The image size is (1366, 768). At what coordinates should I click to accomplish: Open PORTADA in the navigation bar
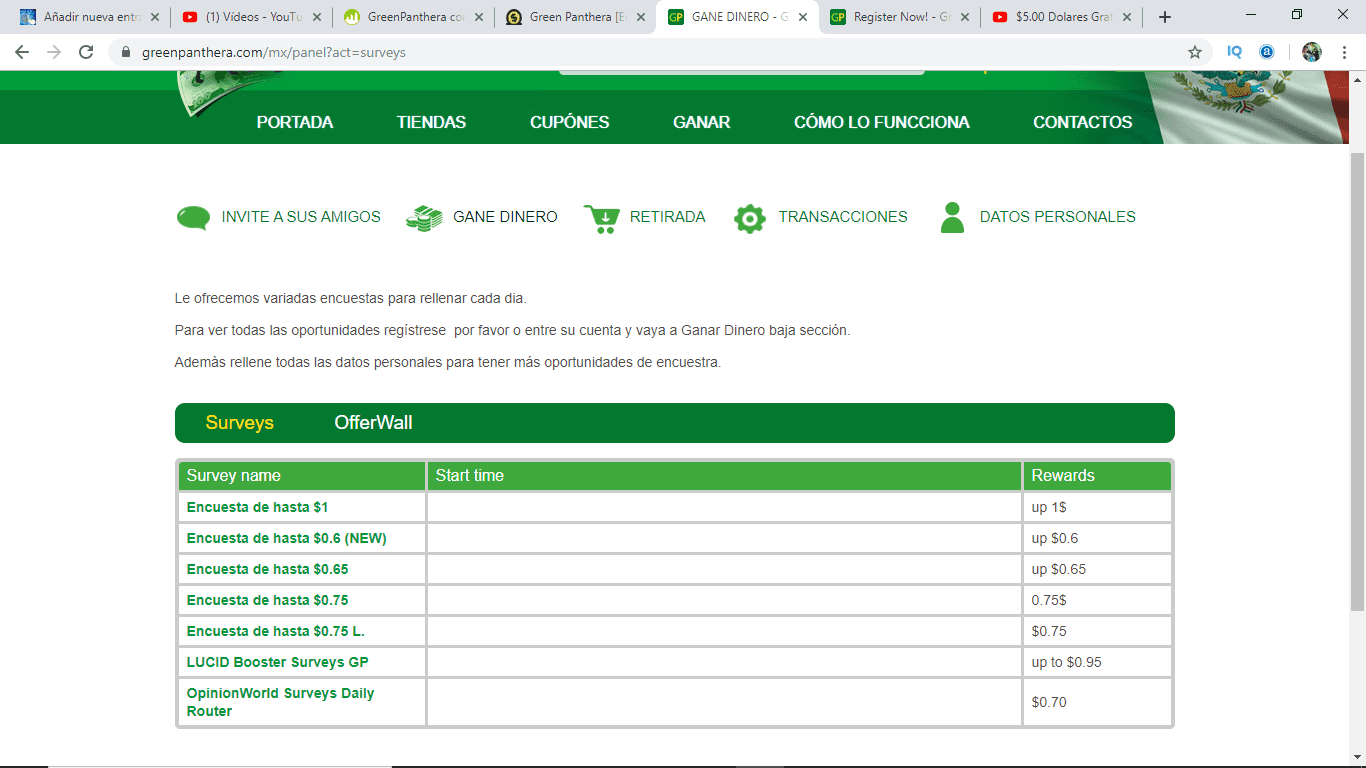(x=295, y=122)
